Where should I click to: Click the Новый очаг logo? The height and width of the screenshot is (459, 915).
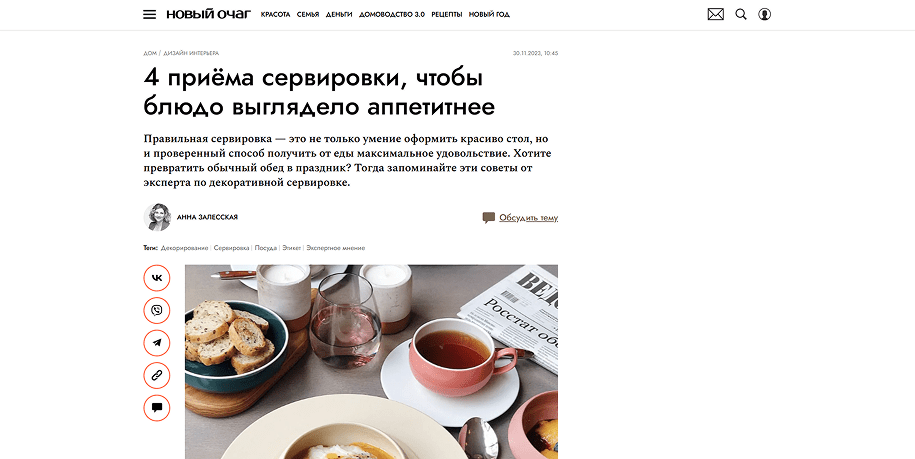tap(208, 15)
